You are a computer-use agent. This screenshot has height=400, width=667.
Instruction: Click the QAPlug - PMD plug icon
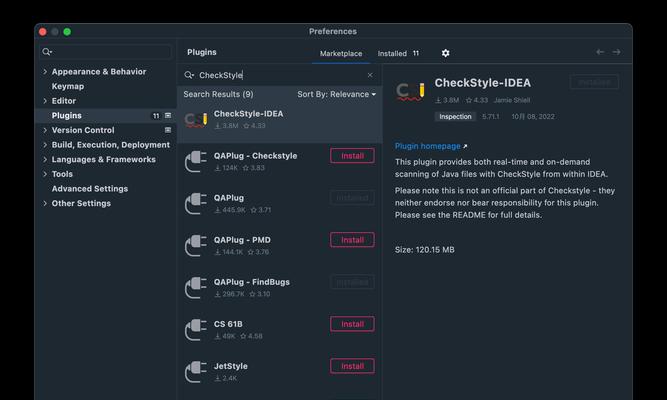pos(196,246)
